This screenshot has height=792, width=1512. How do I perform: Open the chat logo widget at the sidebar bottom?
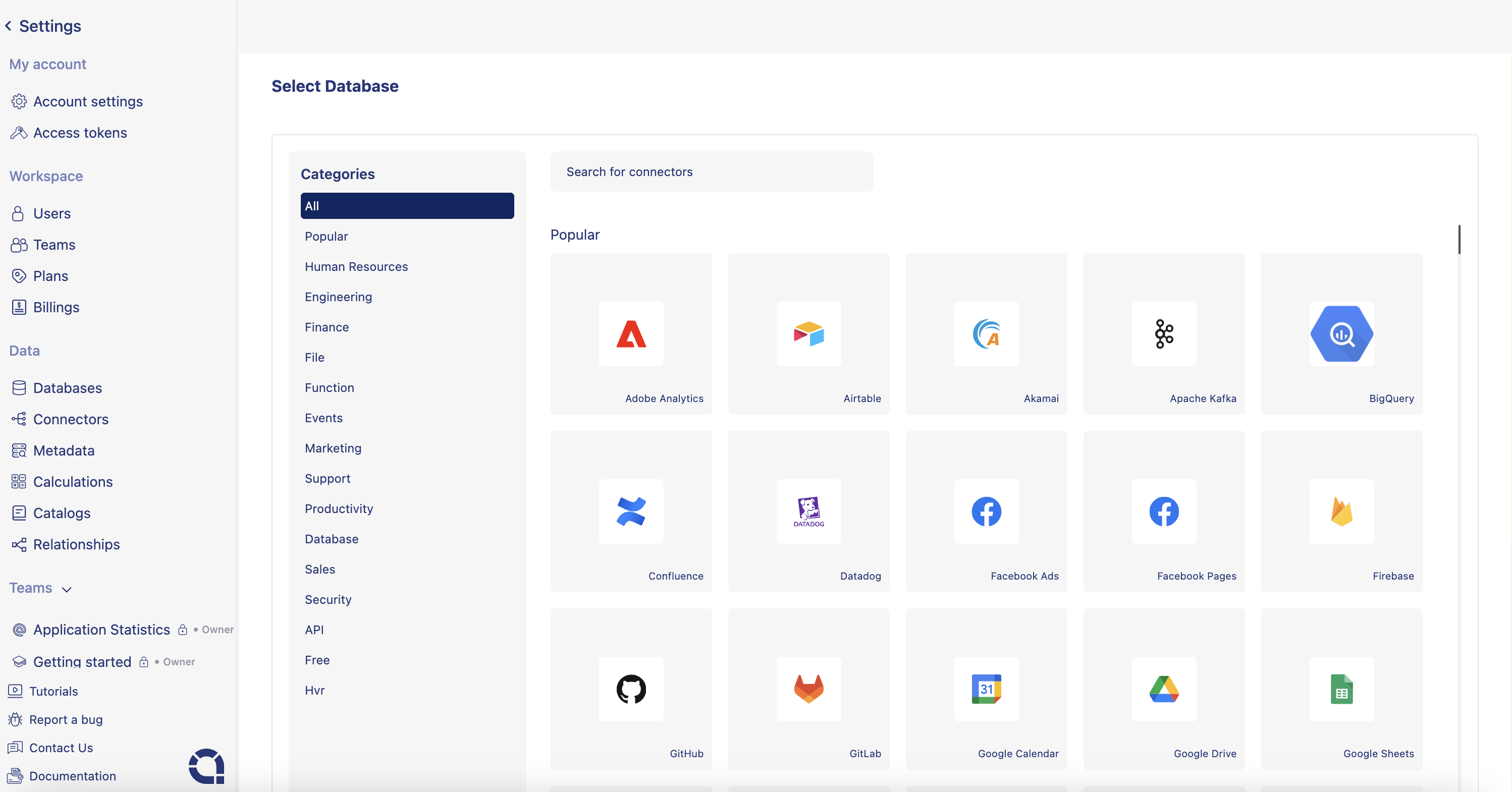(x=206, y=766)
